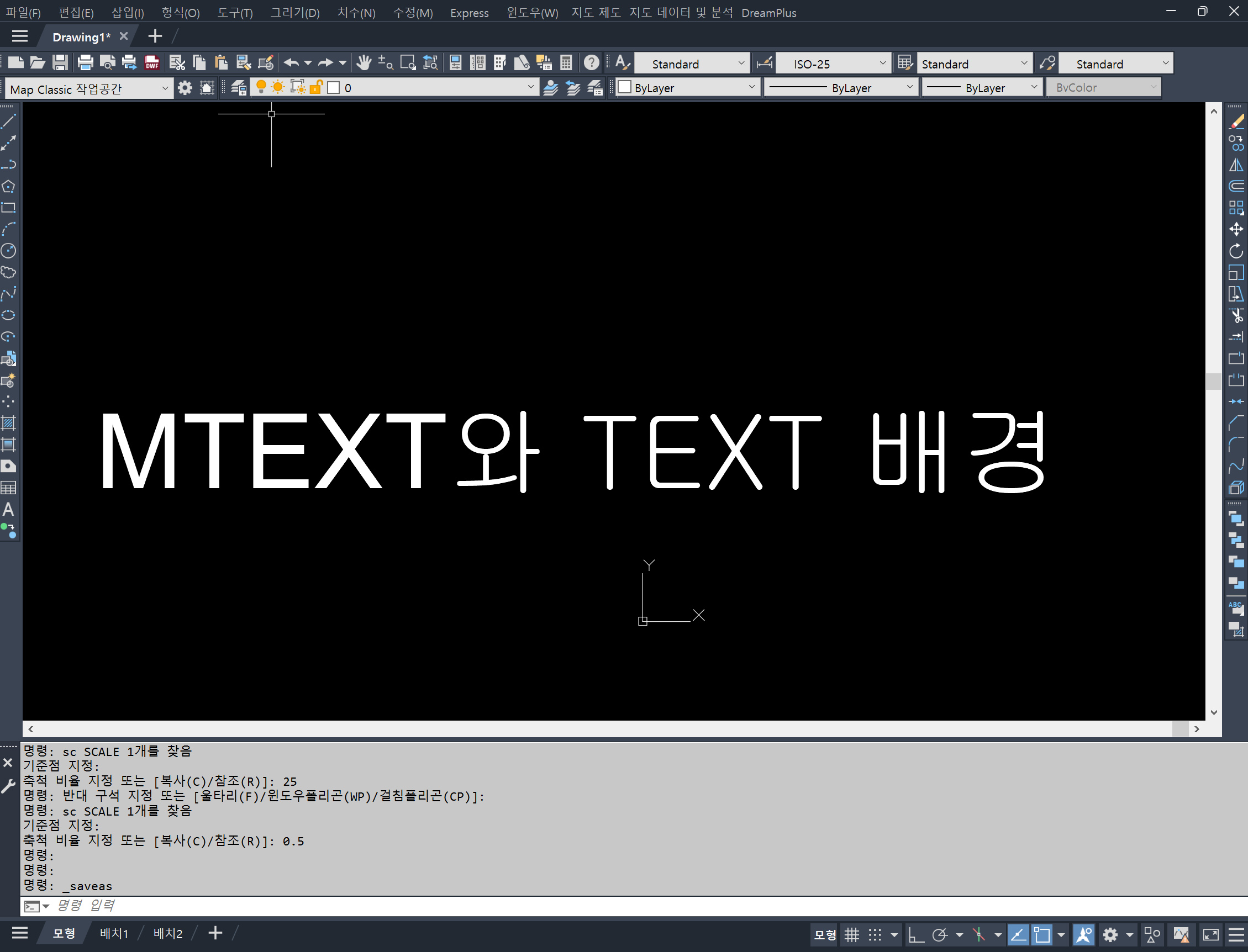Select the Pan hand tool
This screenshot has width=1248, height=952.
tap(364, 63)
